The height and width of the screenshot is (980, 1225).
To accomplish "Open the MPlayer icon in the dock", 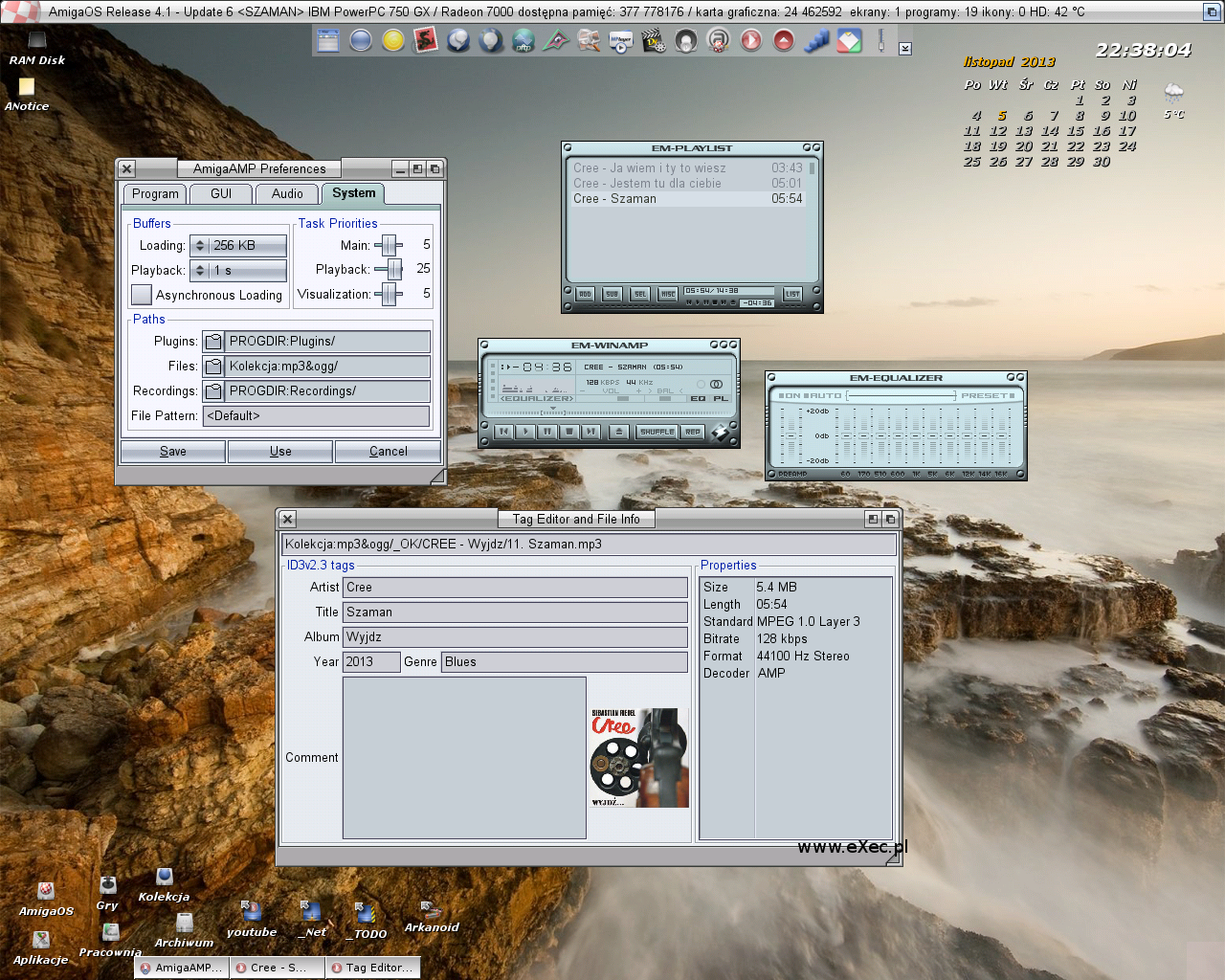I will coord(621,41).
